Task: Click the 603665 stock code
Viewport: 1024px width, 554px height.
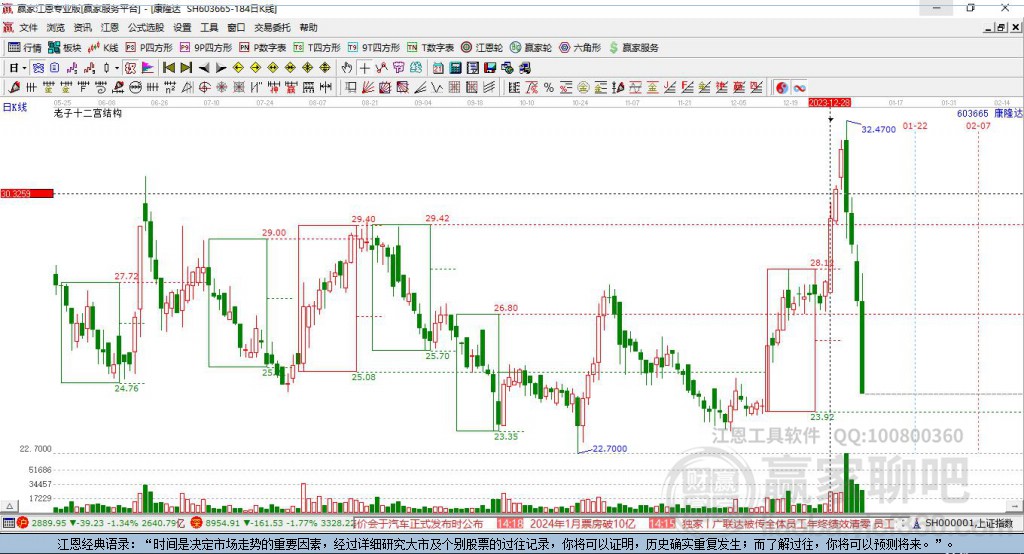Action: [x=972, y=114]
